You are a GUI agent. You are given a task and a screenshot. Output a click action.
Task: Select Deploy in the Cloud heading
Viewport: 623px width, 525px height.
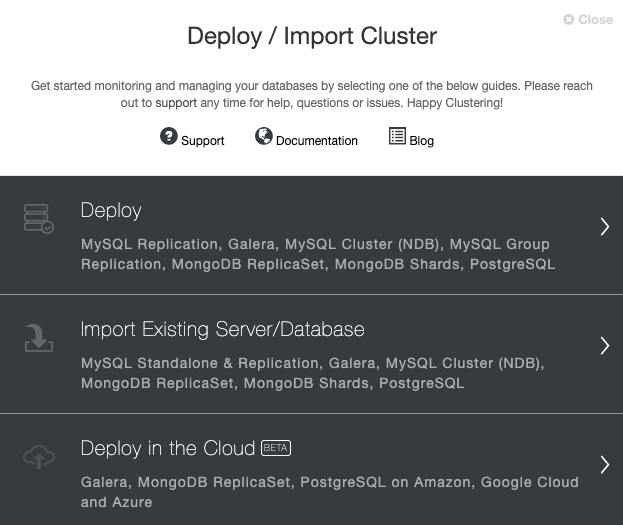(x=168, y=448)
